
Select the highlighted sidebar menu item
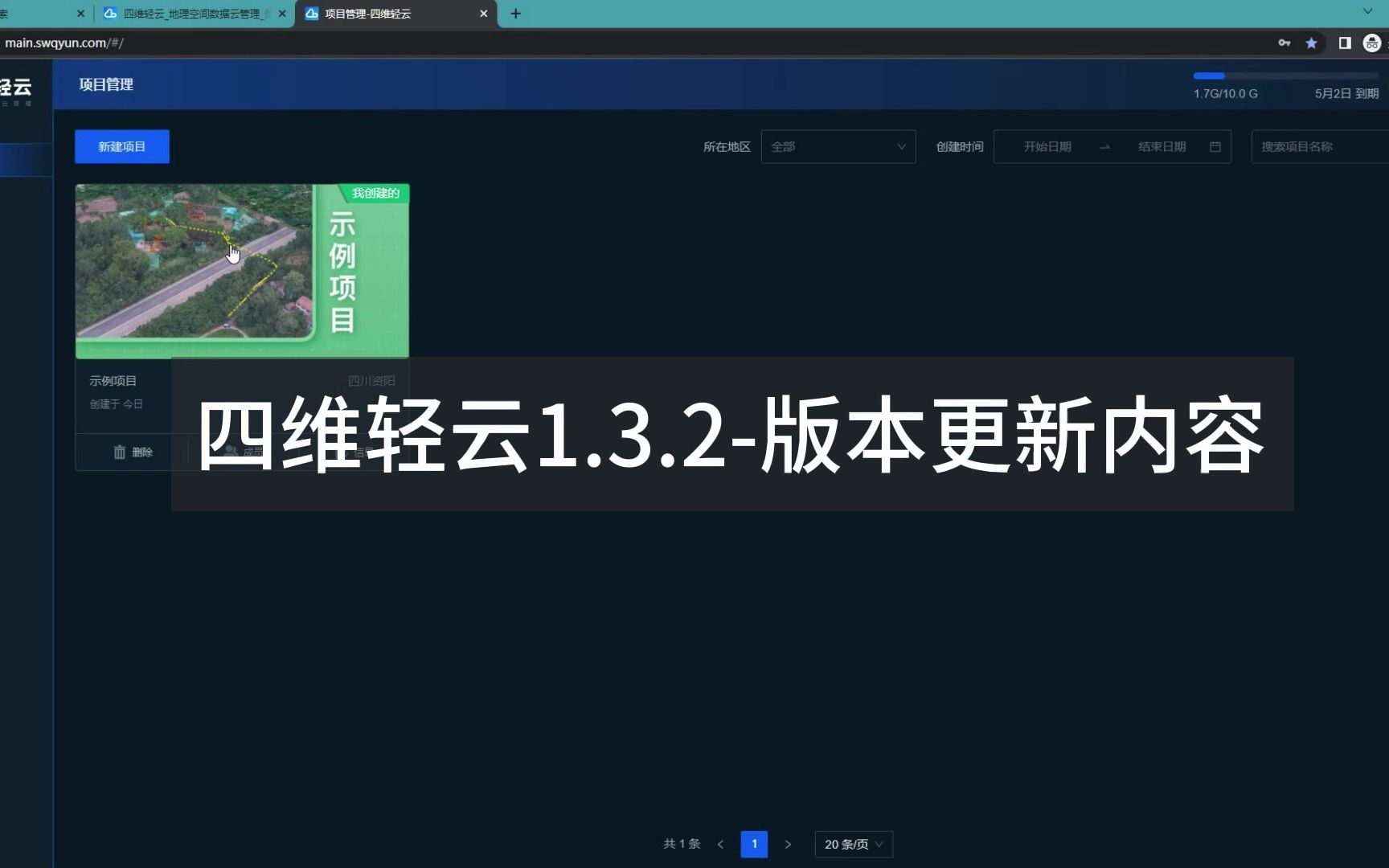[26, 160]
